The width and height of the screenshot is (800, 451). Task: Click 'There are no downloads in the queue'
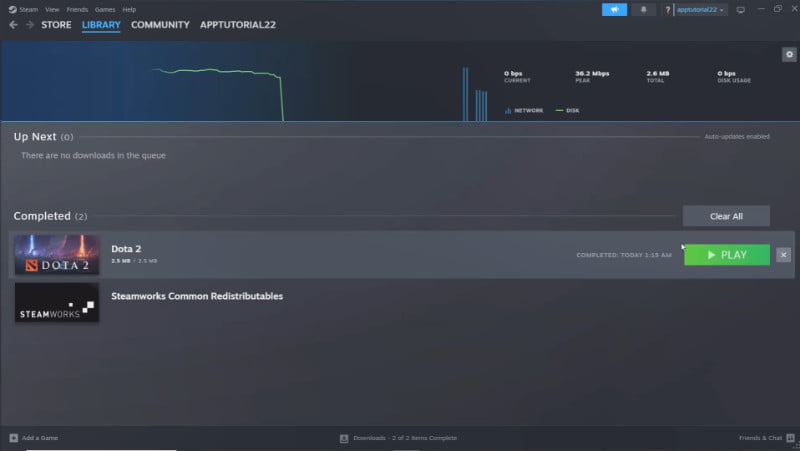pos(93,155)
